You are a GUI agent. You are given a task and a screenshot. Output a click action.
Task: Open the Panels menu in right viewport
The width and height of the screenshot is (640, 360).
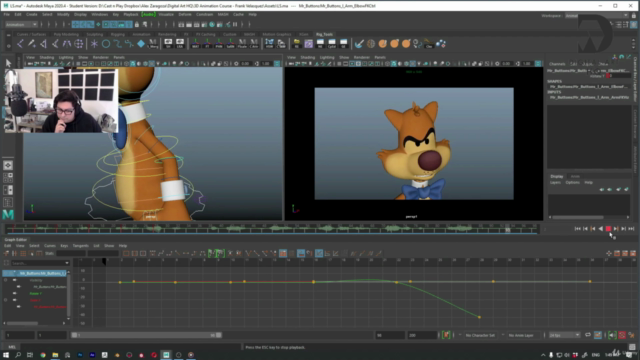380,58
